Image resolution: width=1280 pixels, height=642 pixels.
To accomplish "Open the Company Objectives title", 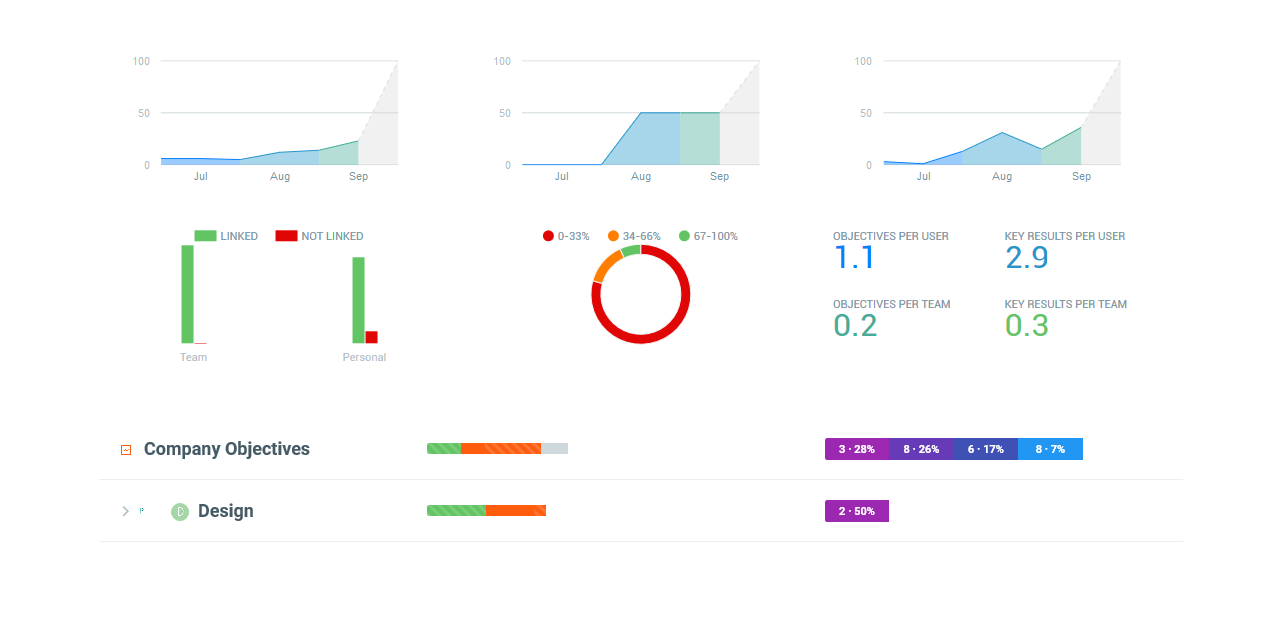I will tap(226, 449).
